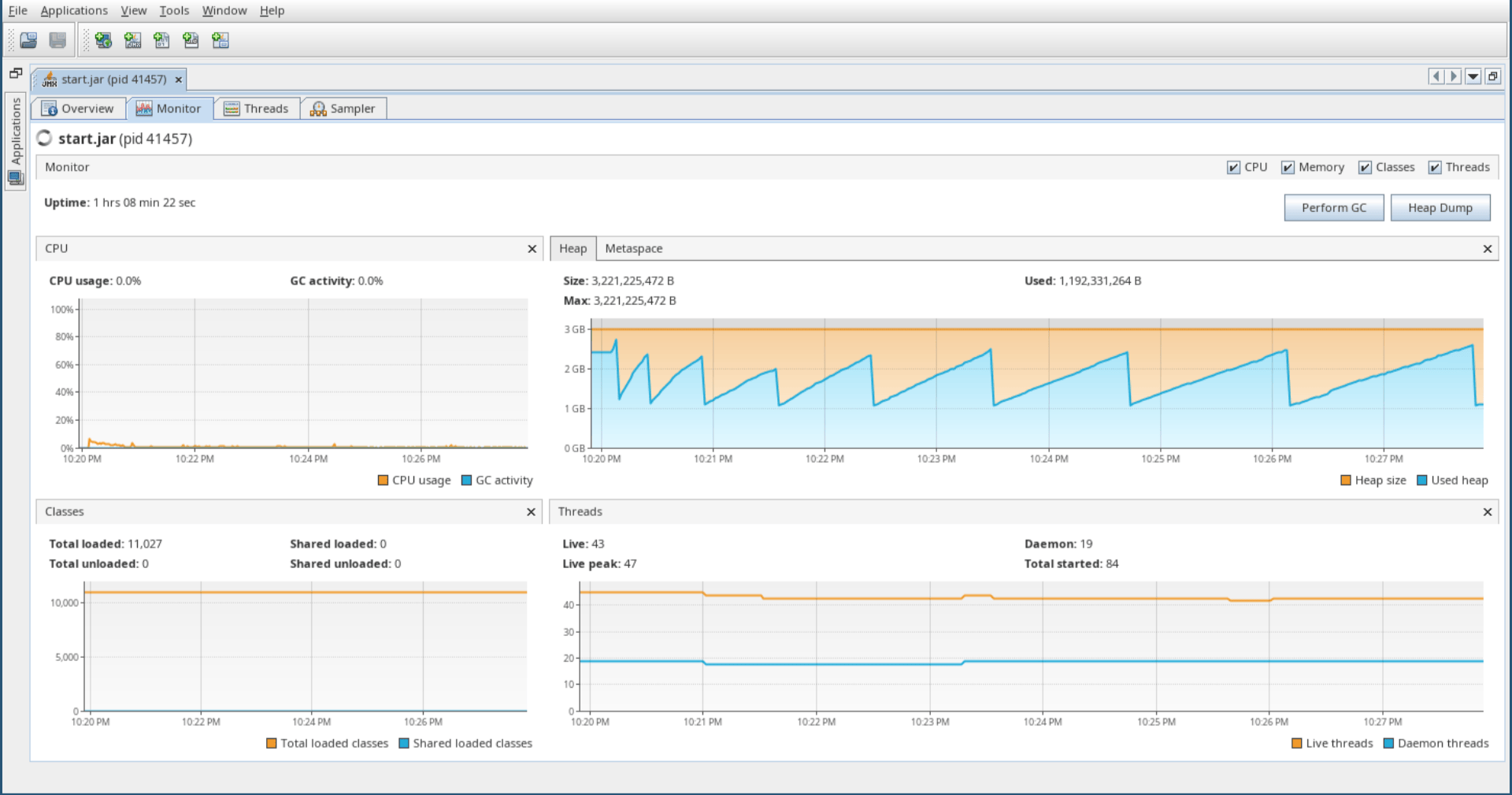
Task: Click the Add Application Snapshot toolbar icon
Action: click(191, 40)
